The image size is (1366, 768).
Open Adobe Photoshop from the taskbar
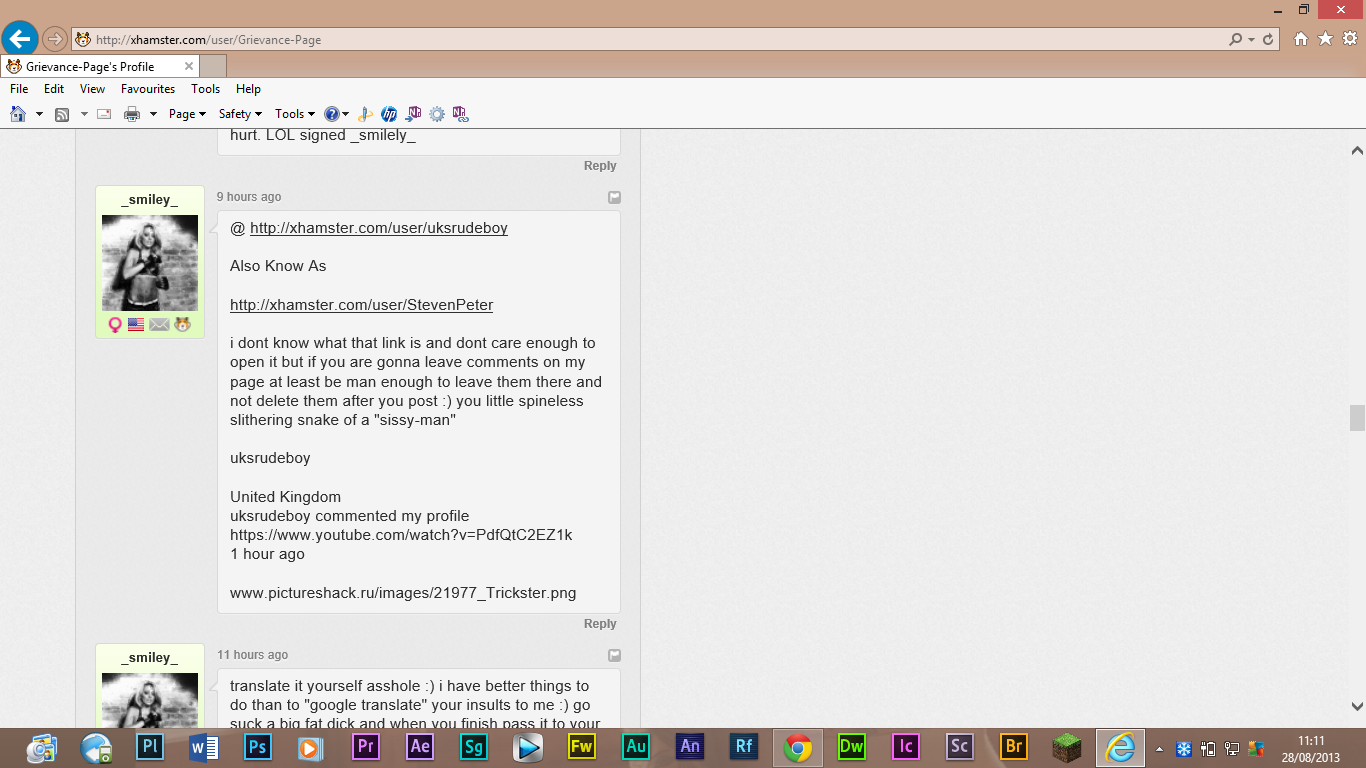pyautogui.click(x=258, y=747)
